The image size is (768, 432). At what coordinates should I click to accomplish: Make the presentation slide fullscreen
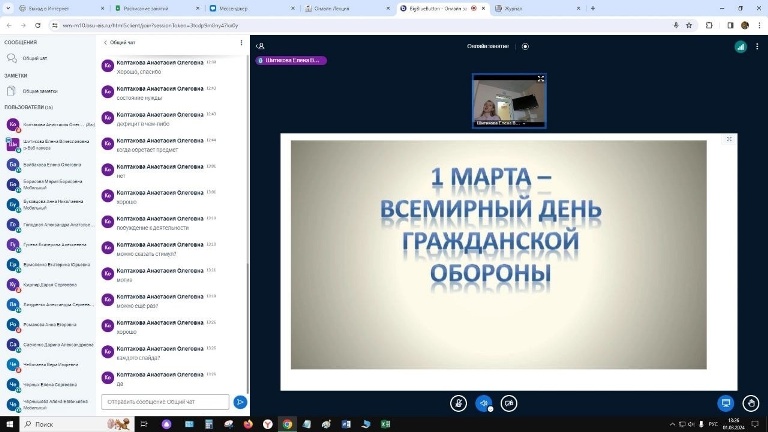point(730,138)
